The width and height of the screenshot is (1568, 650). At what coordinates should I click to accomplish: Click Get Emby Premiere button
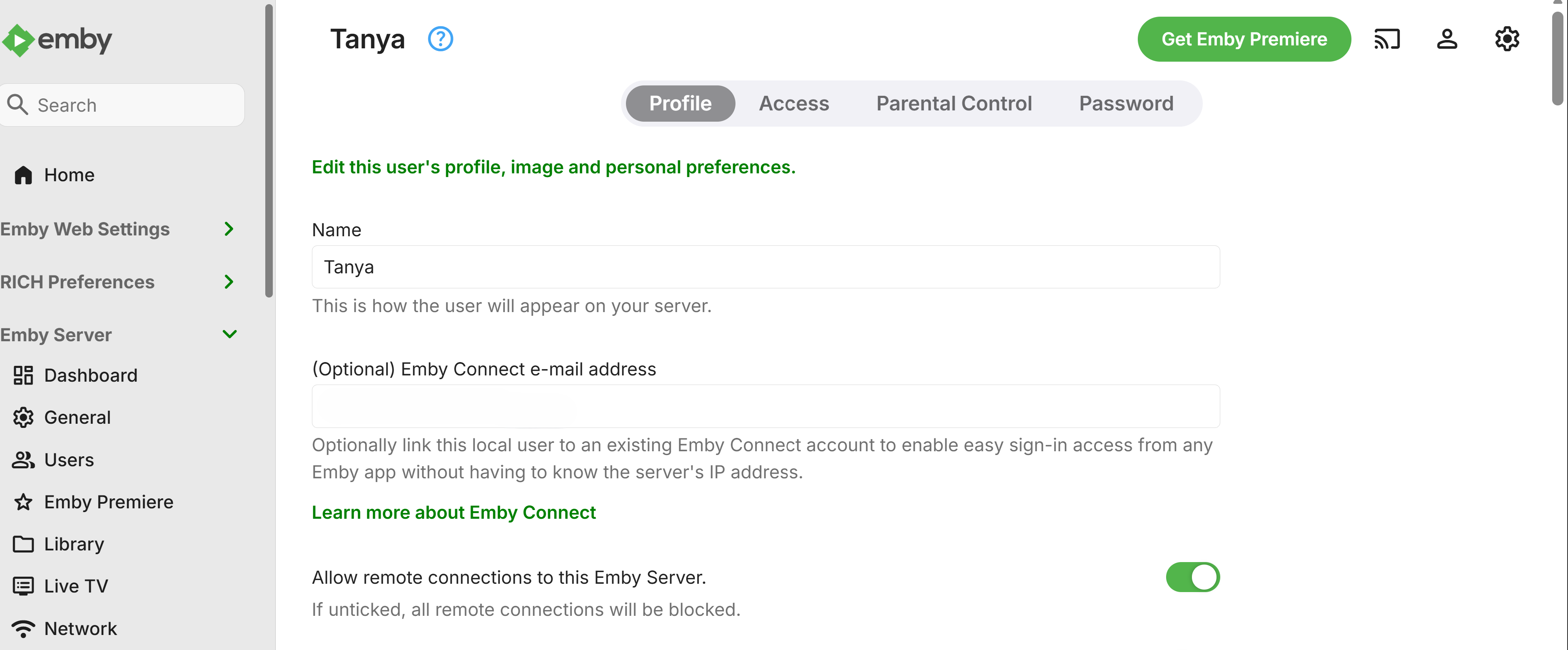point(1244,39)
